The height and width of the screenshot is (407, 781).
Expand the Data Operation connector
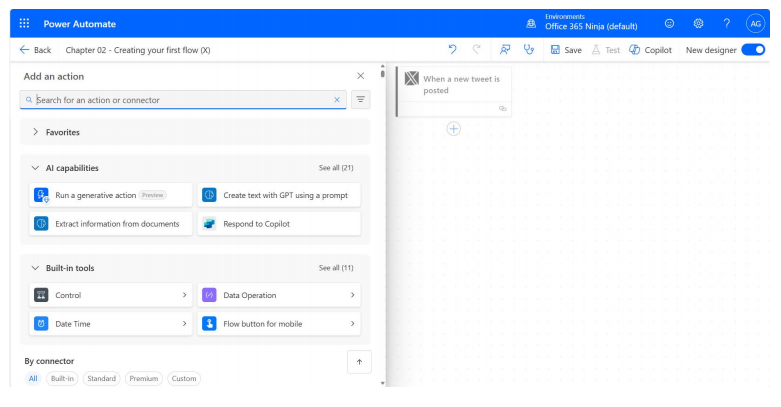tap(279, 295)
